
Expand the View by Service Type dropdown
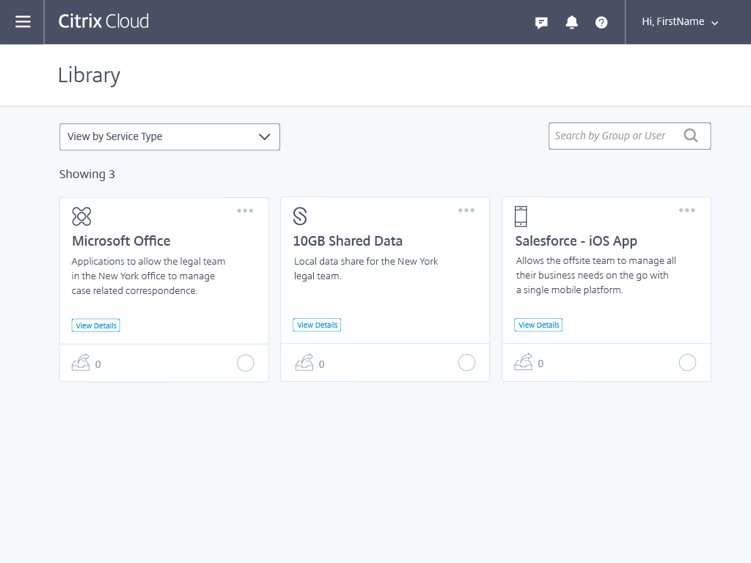pyautogui.click(x=169, y=137)
